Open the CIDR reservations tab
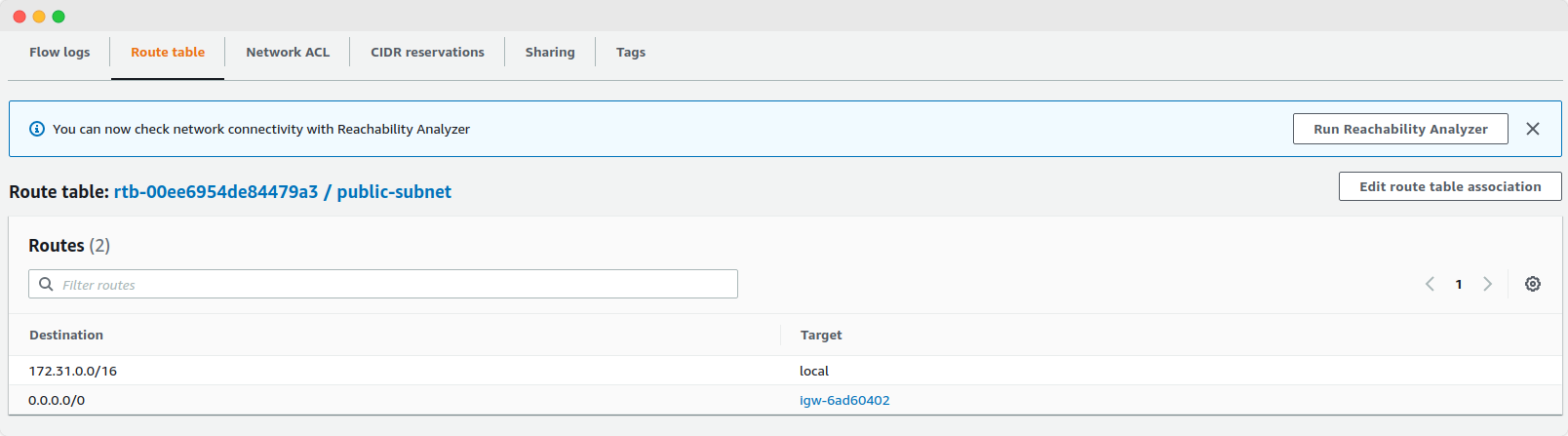The image size is (1568, 436). 427,52
